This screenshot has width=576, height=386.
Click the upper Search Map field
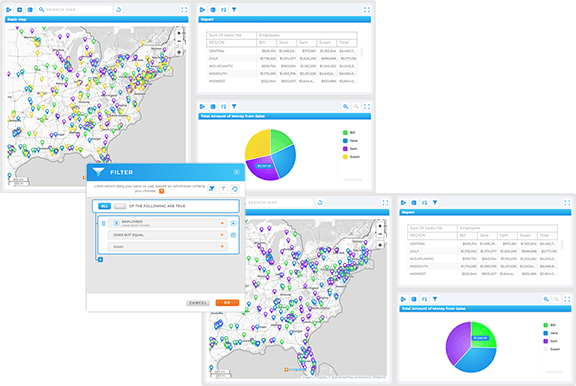(x=75, y=10)
